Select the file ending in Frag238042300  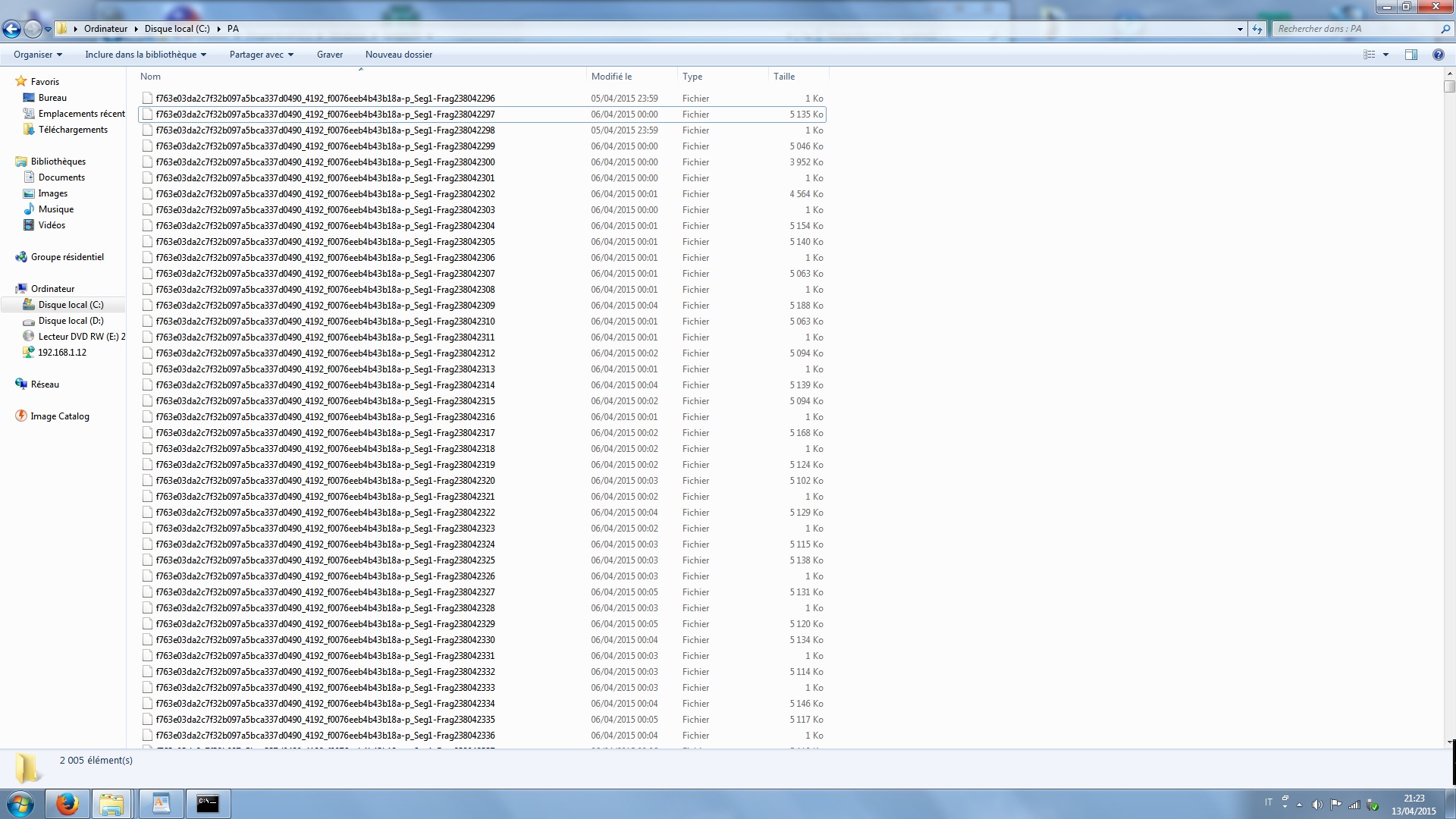pos(325,162)
